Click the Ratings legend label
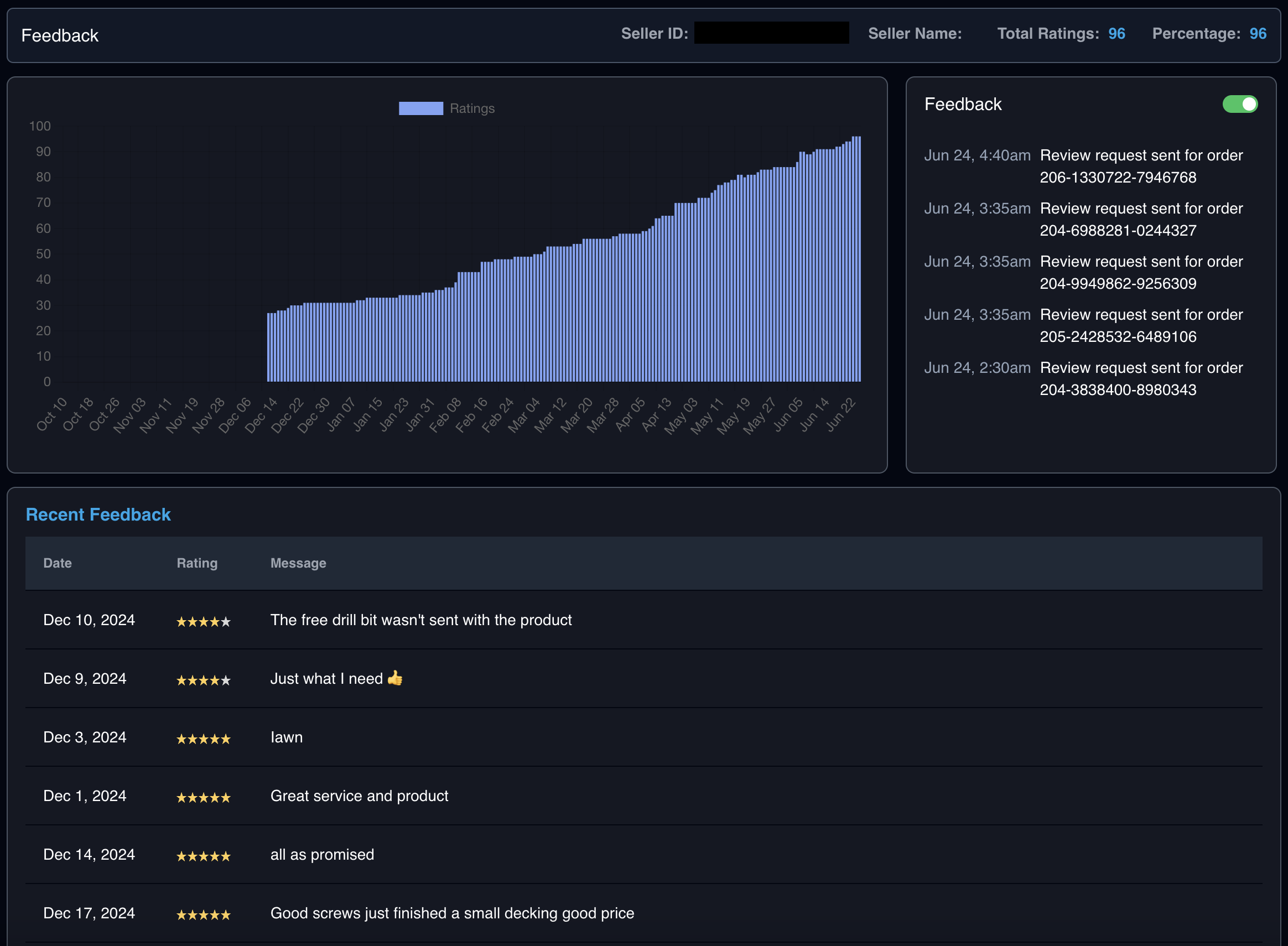This screenshot has height=946, width=1288. pos(472,108)
